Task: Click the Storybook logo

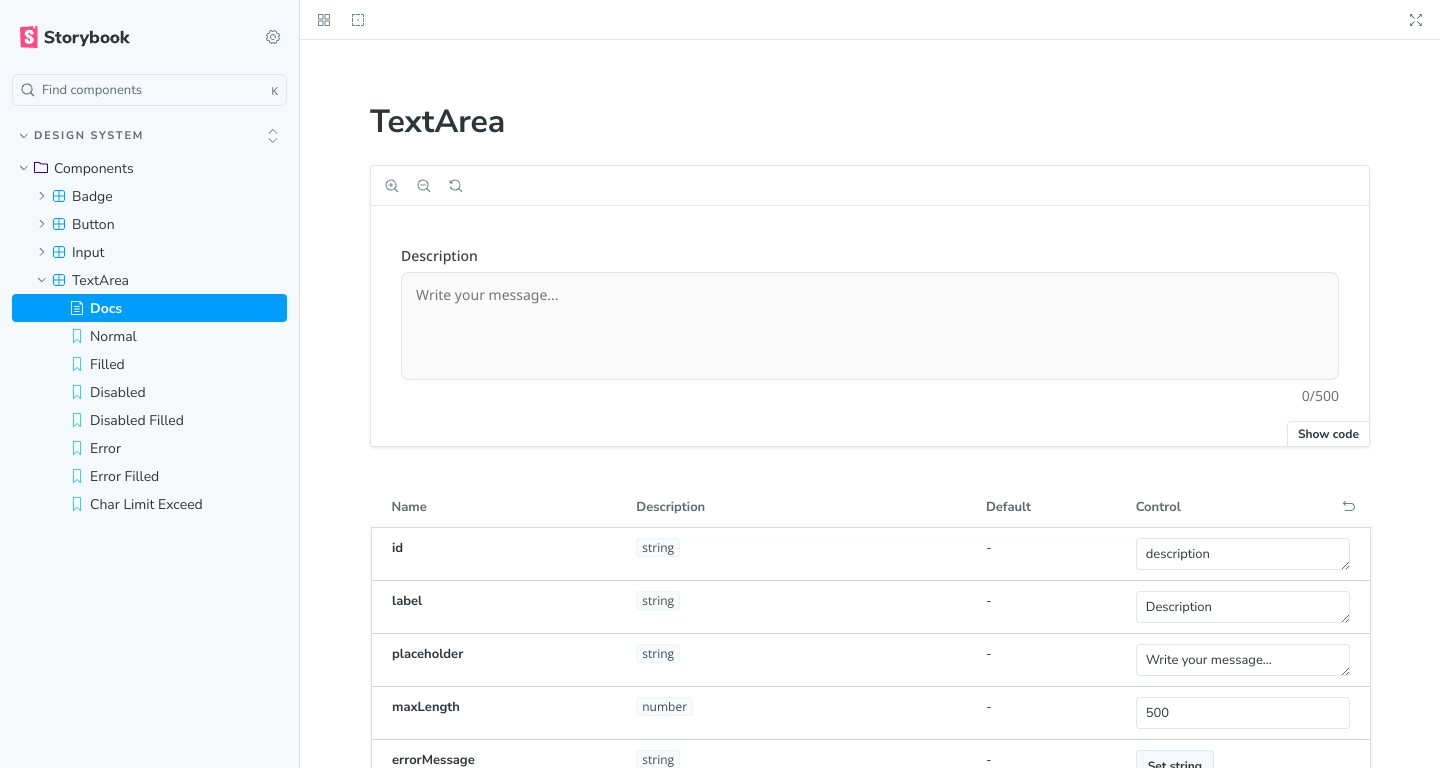Action: point(75,37)
